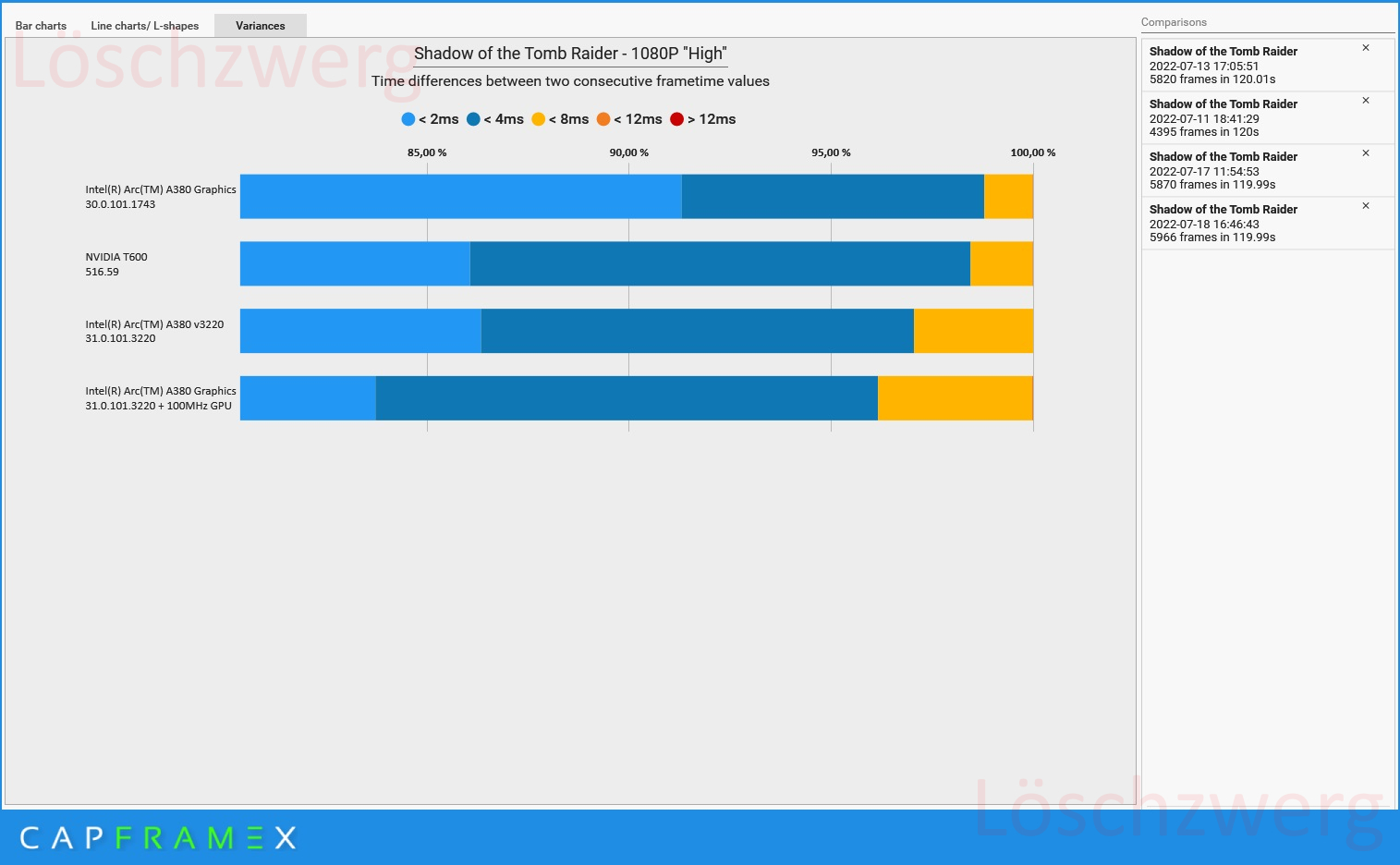Image resolution: width=1400 pixels, height=865 pixels.
Task: Click the light blue bar segment for NVIDIA T600
Action: 355,263
